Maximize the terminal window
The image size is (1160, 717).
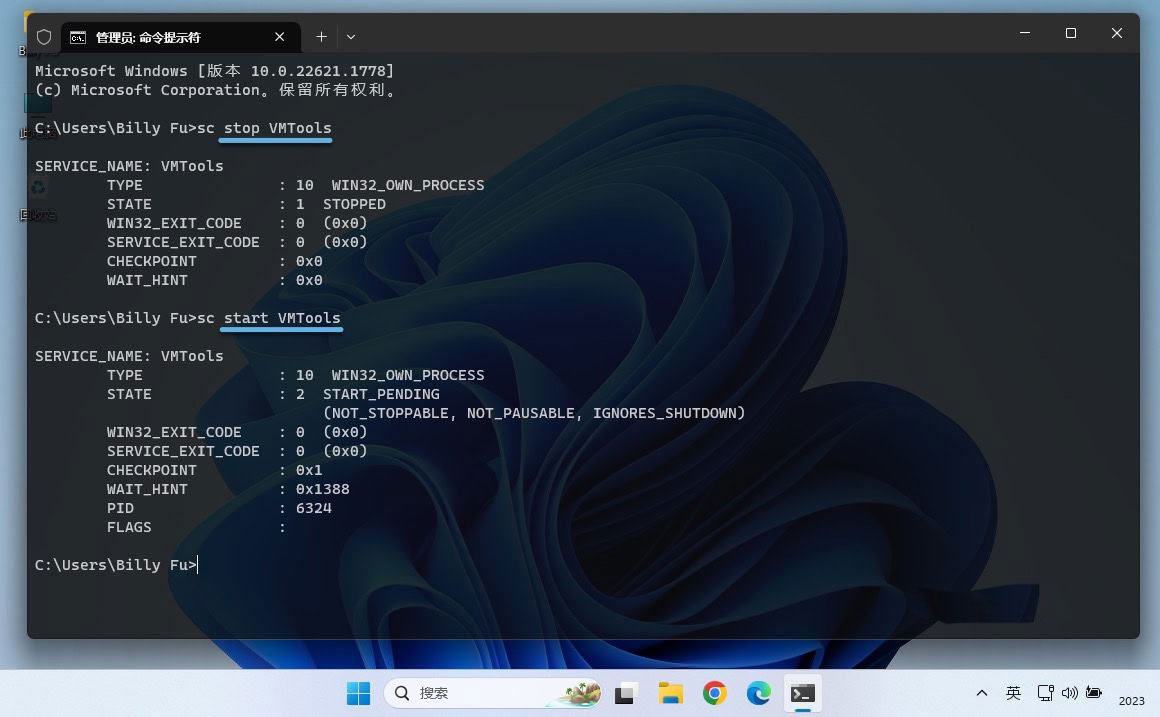(1070, 34)
